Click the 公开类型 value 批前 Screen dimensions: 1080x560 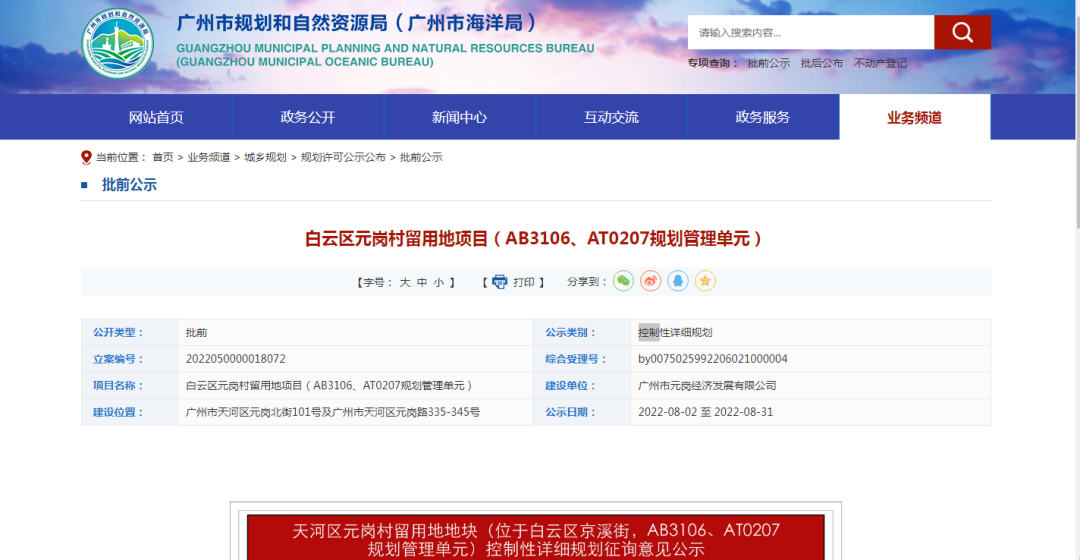196,333
